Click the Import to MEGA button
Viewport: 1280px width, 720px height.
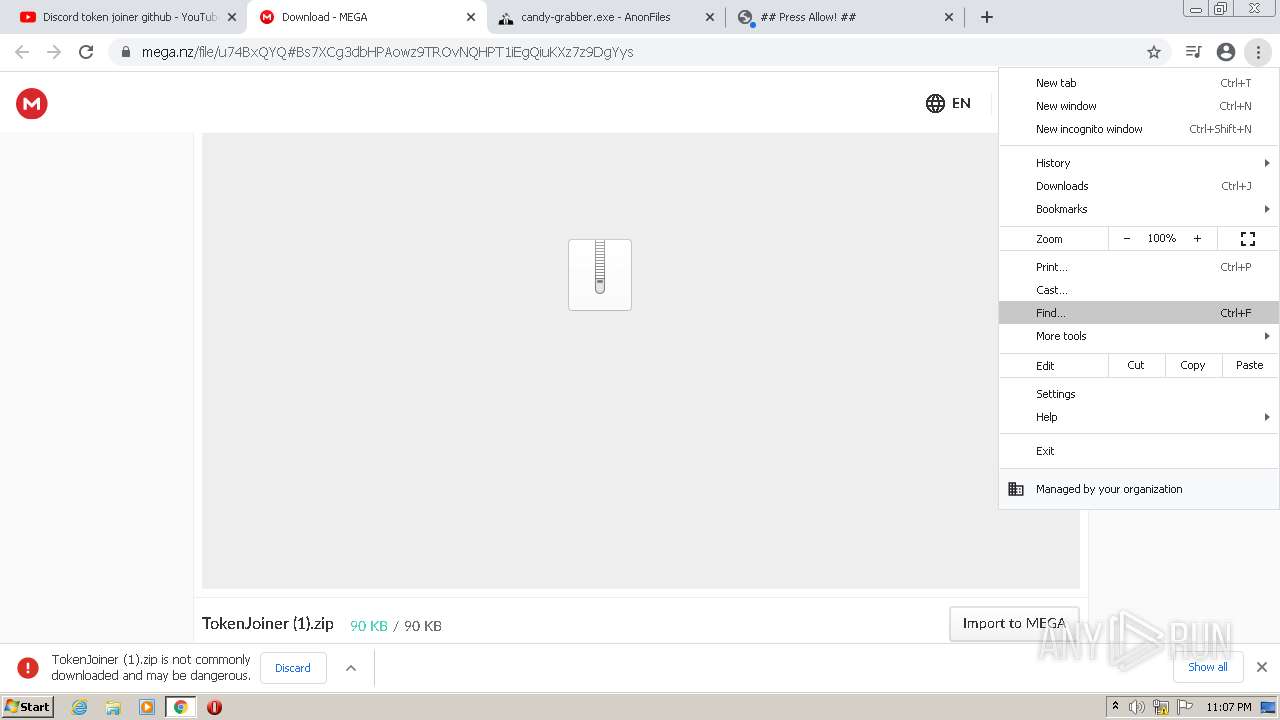[x=1014, y=623]
